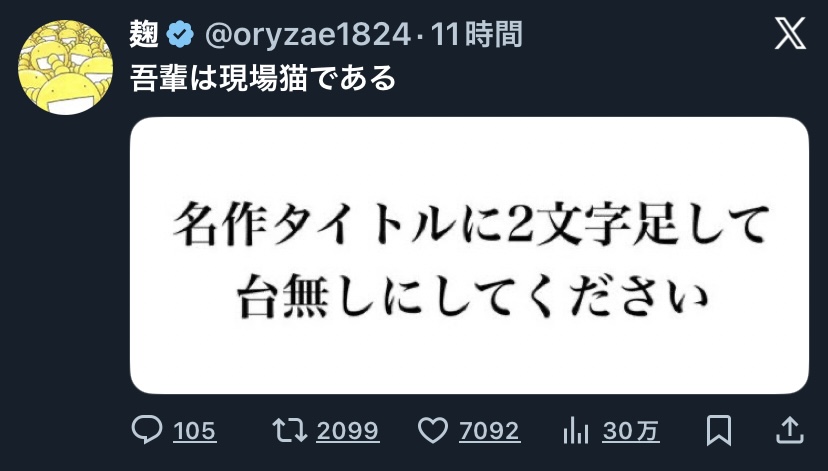Click the reply speech bubble icon
The image size is (828, 471).
point(147,430)
